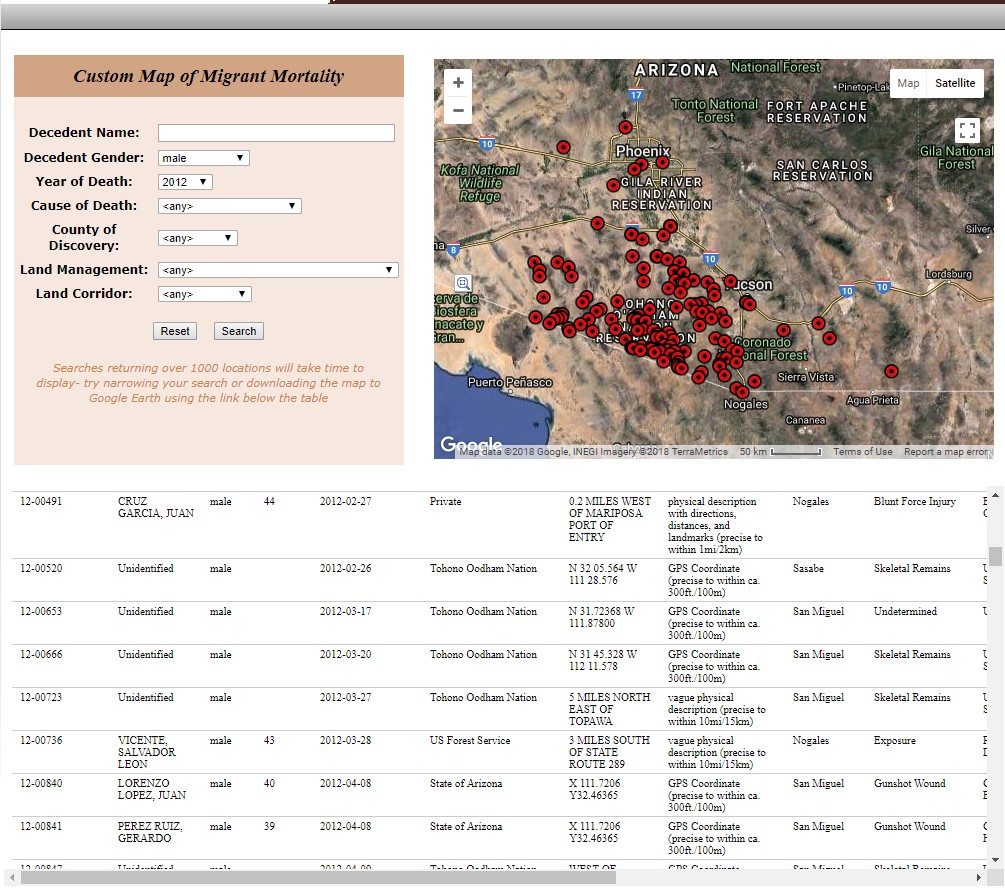Click the magnifier zoom icon on the map
This screenshot has width=1005, height=888.
(463, 283)
